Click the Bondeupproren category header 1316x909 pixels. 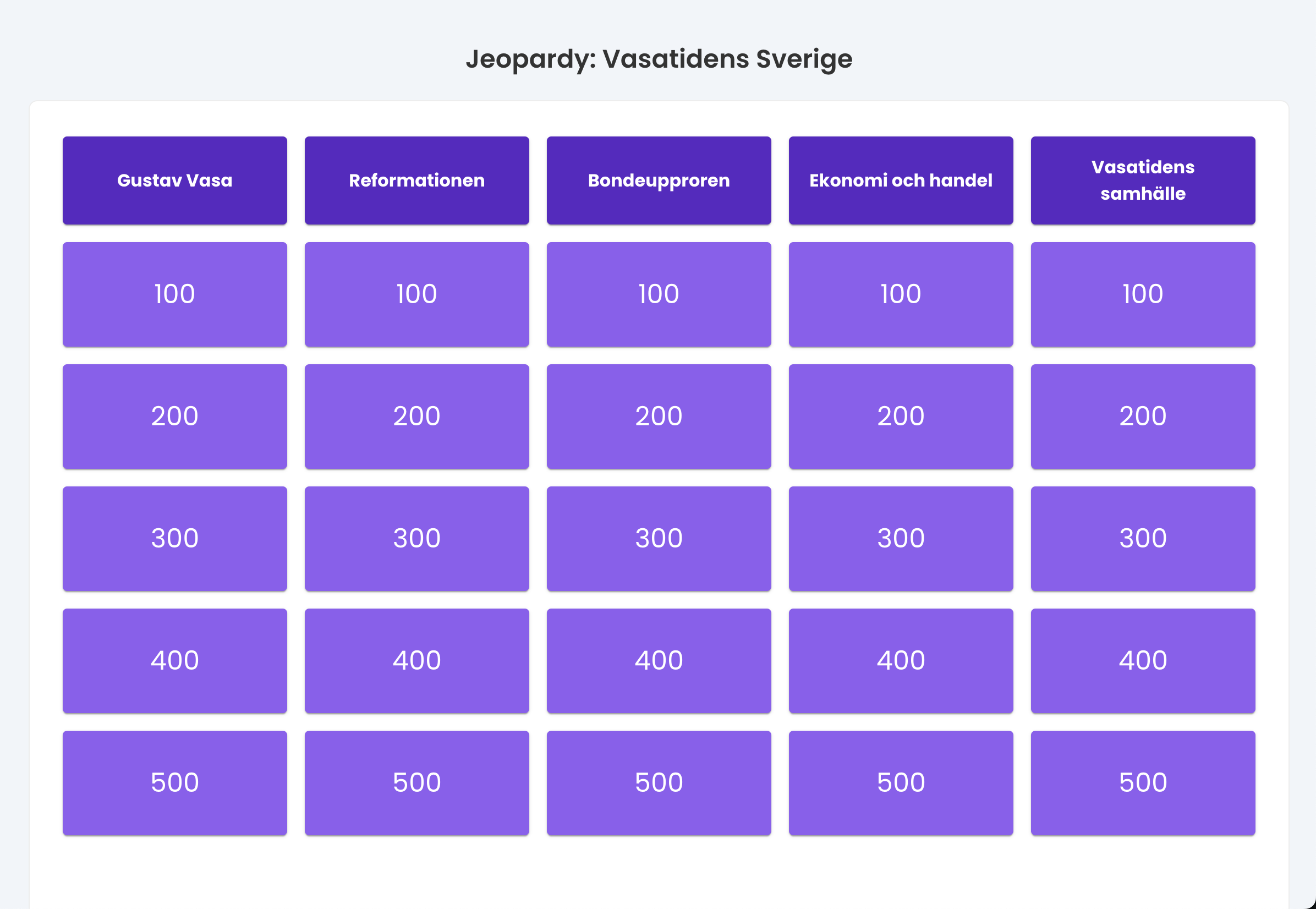(659, 180)
